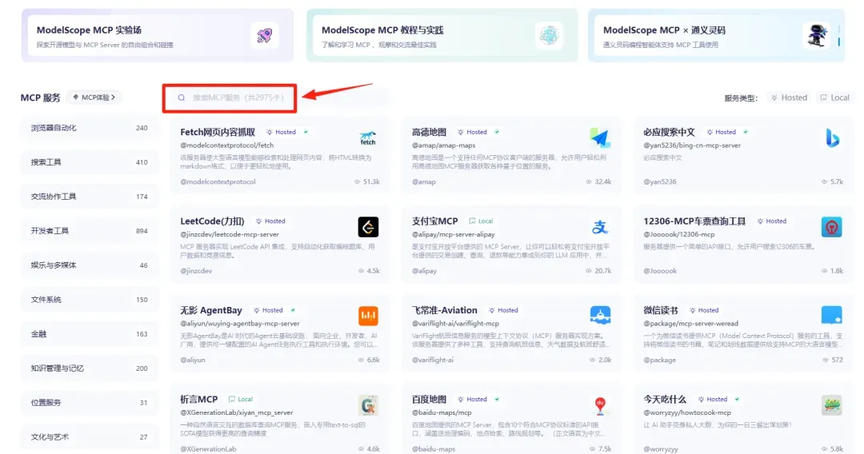The height and width of the screenshot is (454, 864).
Task: Select the 文件系统 category
Action: tap(89, 300)
